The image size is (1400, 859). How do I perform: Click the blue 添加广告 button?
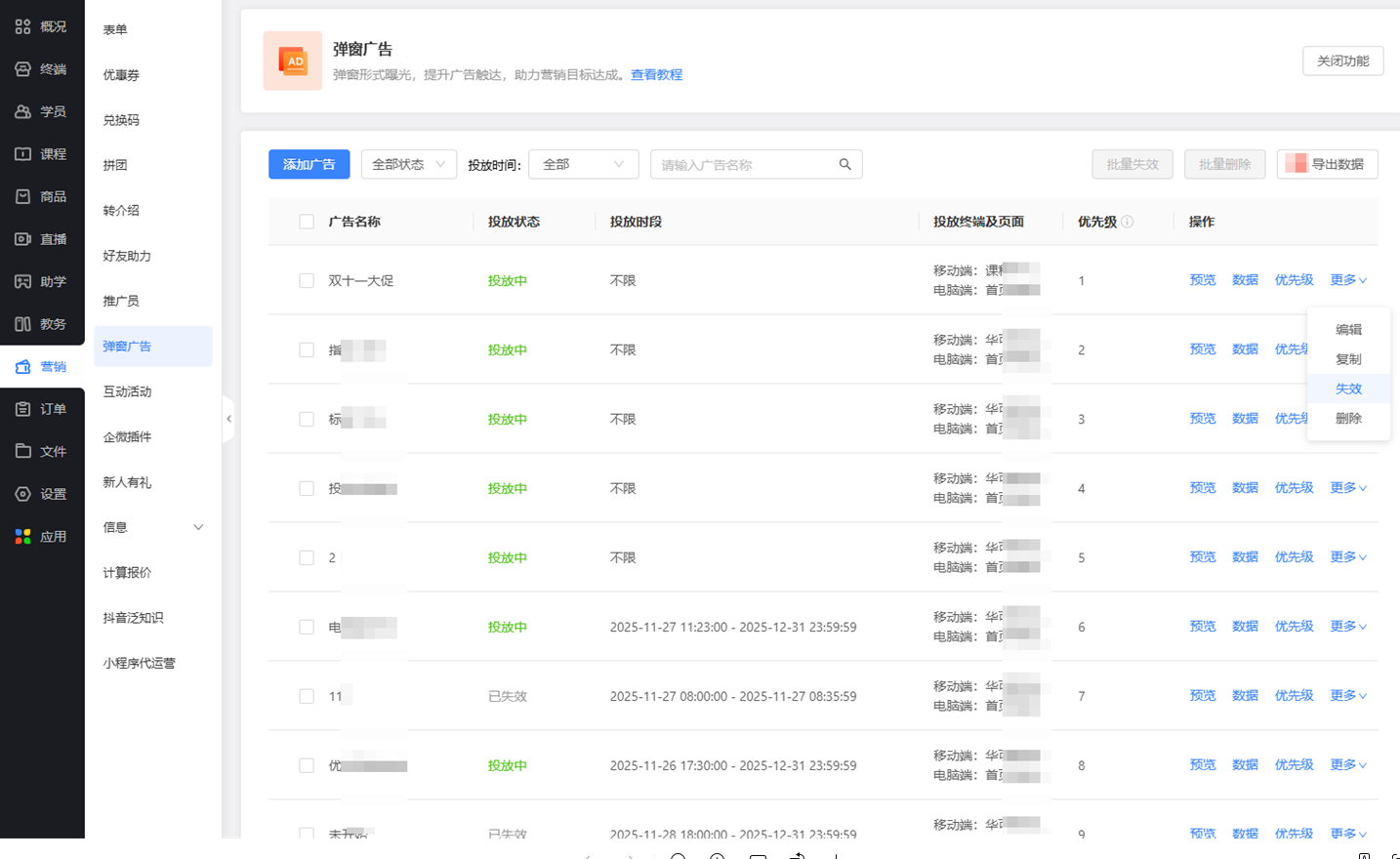click(309, 164)
